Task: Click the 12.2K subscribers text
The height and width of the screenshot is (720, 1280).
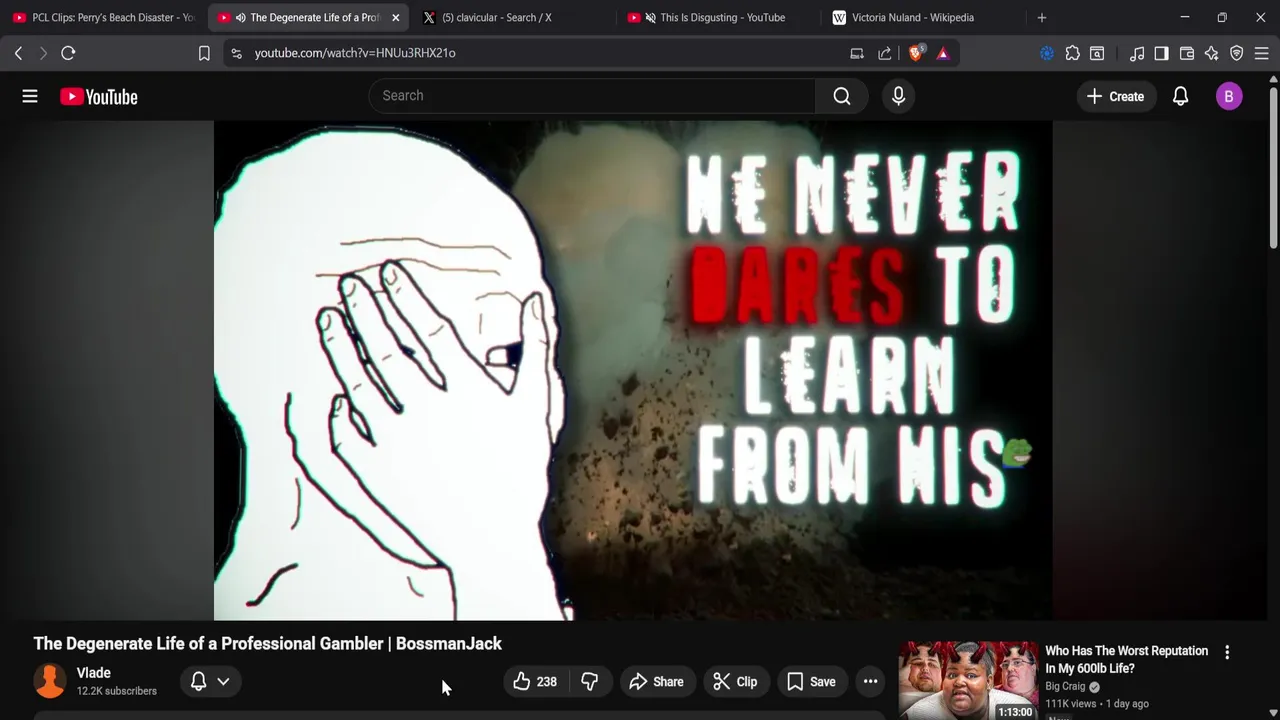Action: [x=116, y=691]
